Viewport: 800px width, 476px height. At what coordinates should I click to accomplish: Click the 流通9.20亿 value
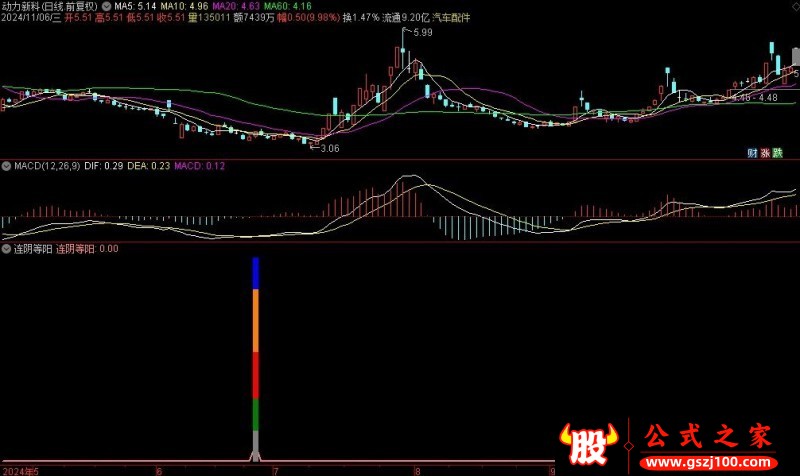[406, 18]
